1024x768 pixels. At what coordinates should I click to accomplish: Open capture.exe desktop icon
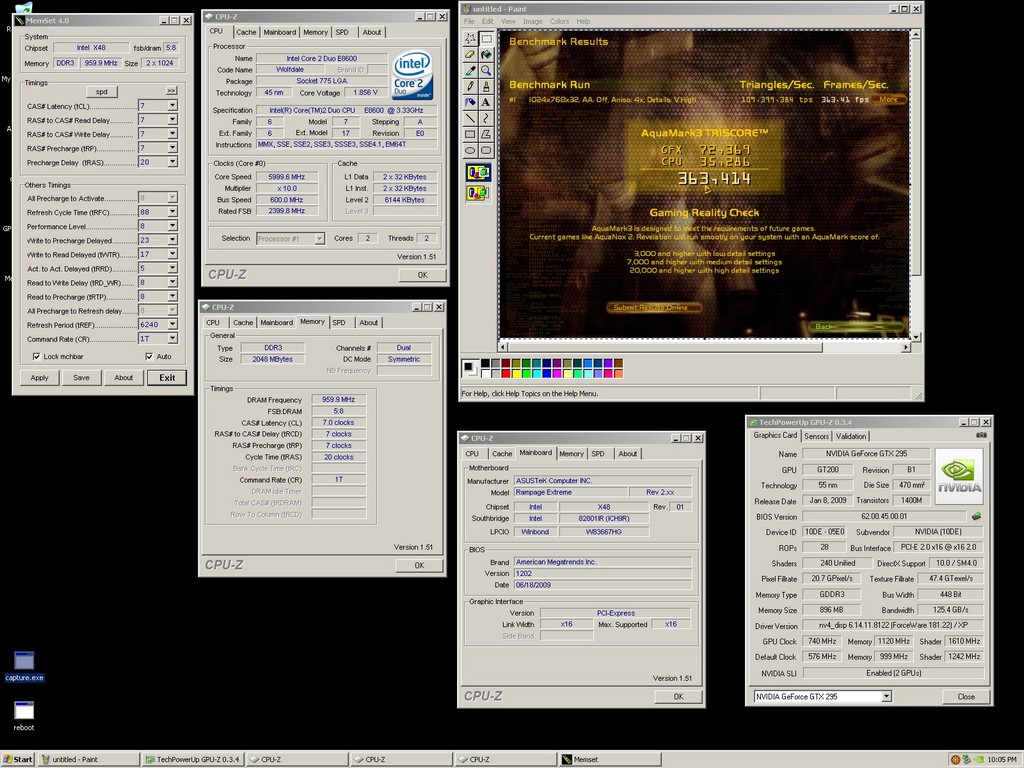[24, 666]
